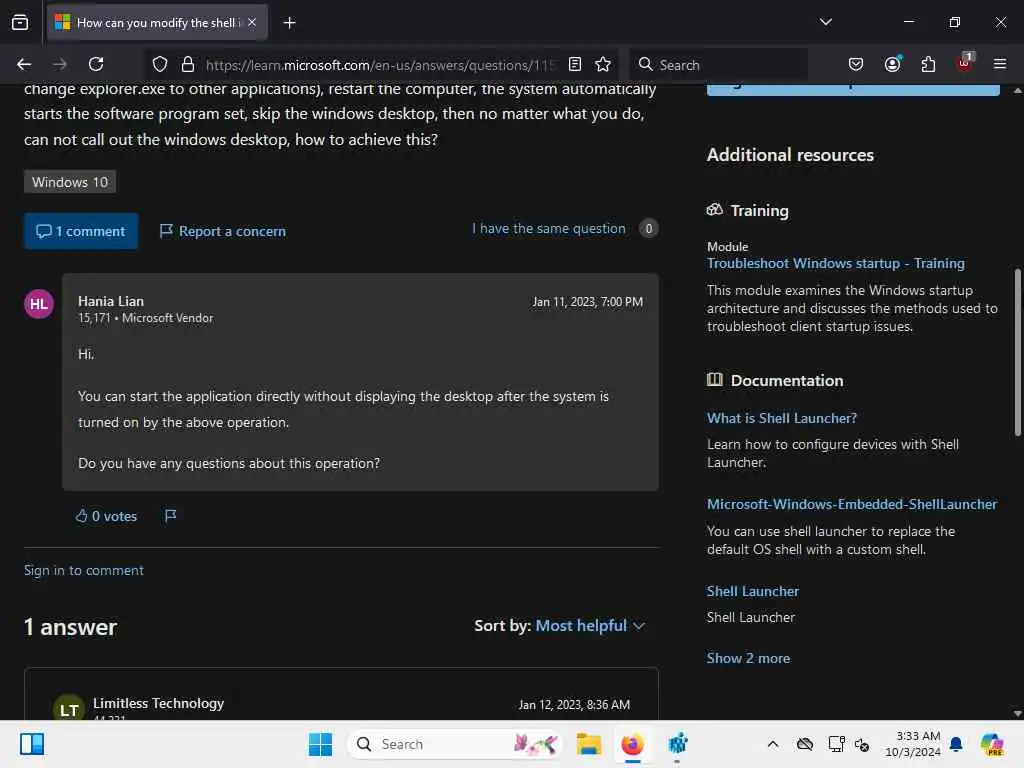1024x768 pixels.
Task: Open Sort by Most helpful dropdown
Action: [590, 626]
